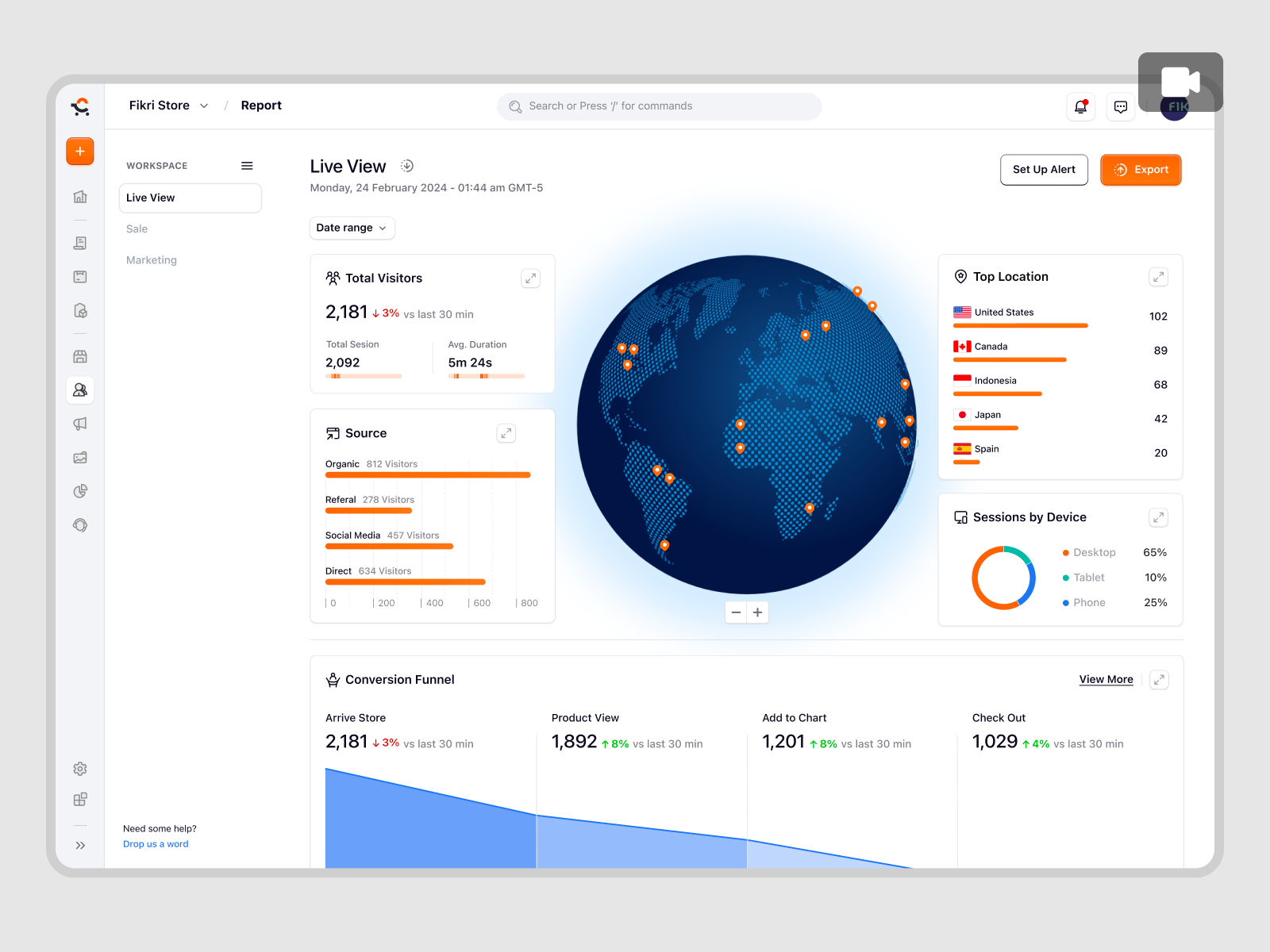Screen dimensions: 1270x952
Task: Zoom out the globe with the minus control
Action: (735, 612)
